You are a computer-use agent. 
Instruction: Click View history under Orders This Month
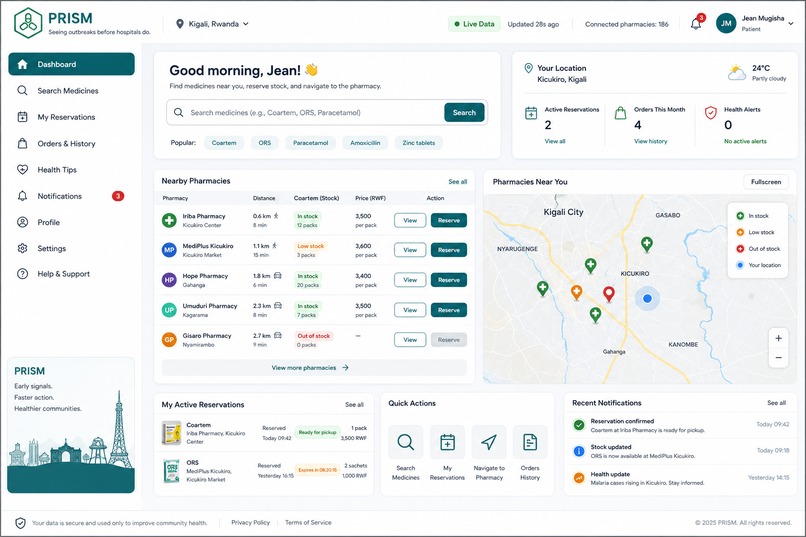[650, 141]
